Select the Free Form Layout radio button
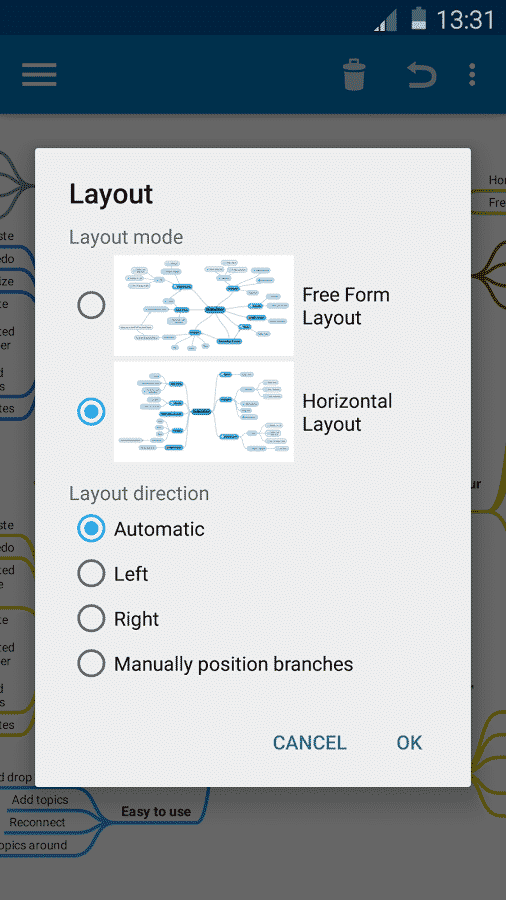This screenshot has width=506, height=900. click(x=91, y=305)
